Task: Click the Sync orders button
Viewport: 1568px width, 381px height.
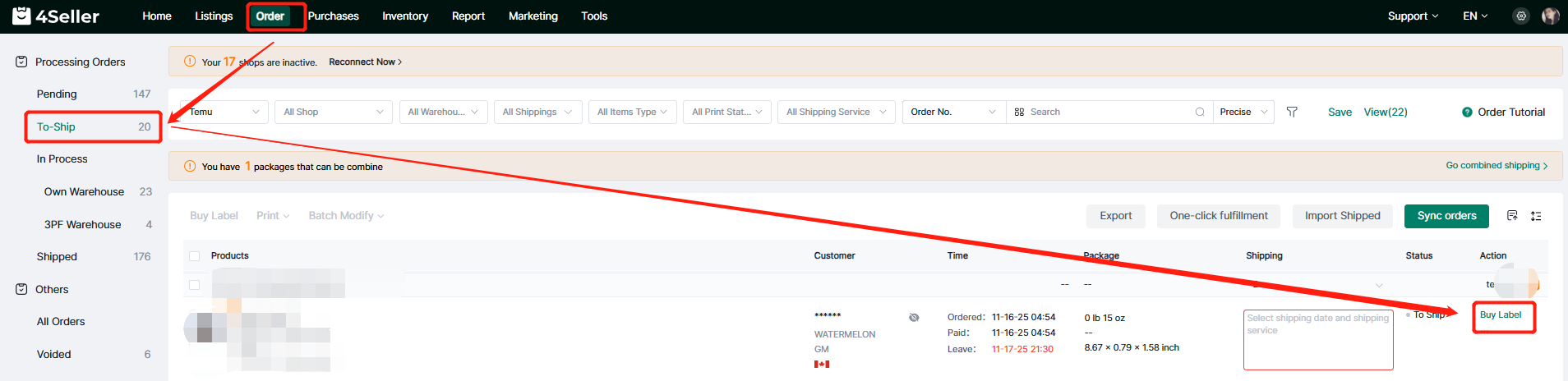Action: 1446,216
